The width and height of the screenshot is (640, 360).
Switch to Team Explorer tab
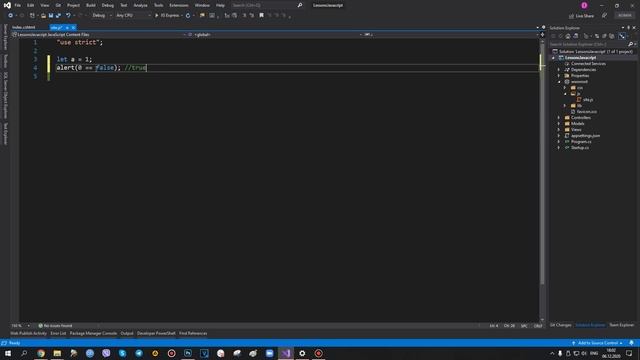(x=621, y=325)
